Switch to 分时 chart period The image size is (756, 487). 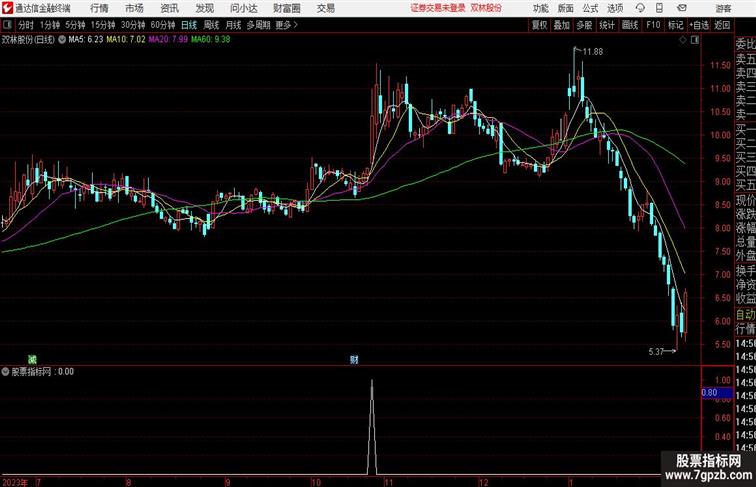[x=26, y=25]
